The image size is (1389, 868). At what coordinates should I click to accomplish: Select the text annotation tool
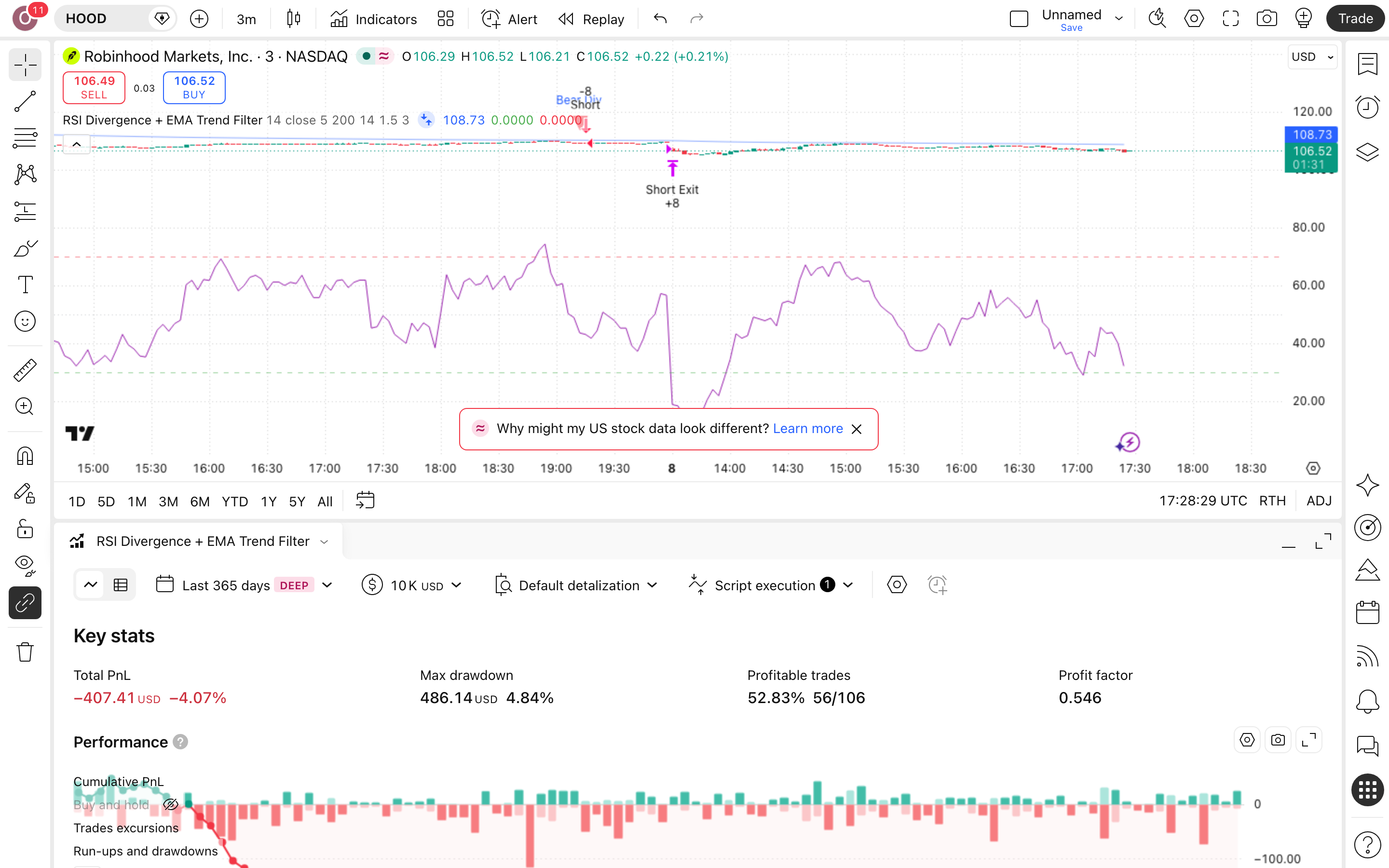pos(25,285)
